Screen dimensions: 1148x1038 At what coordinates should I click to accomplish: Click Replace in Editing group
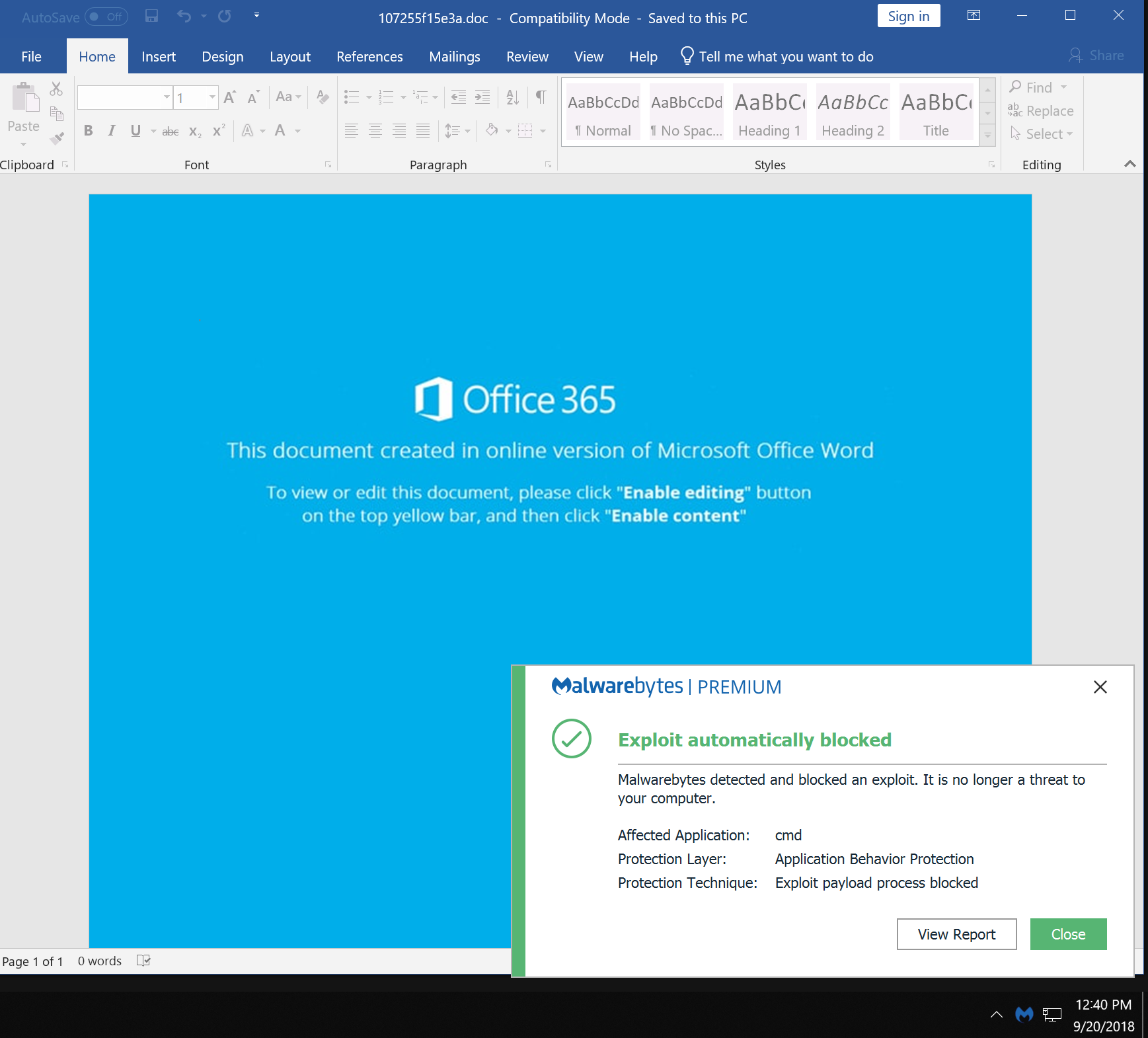coord(1041,111)
